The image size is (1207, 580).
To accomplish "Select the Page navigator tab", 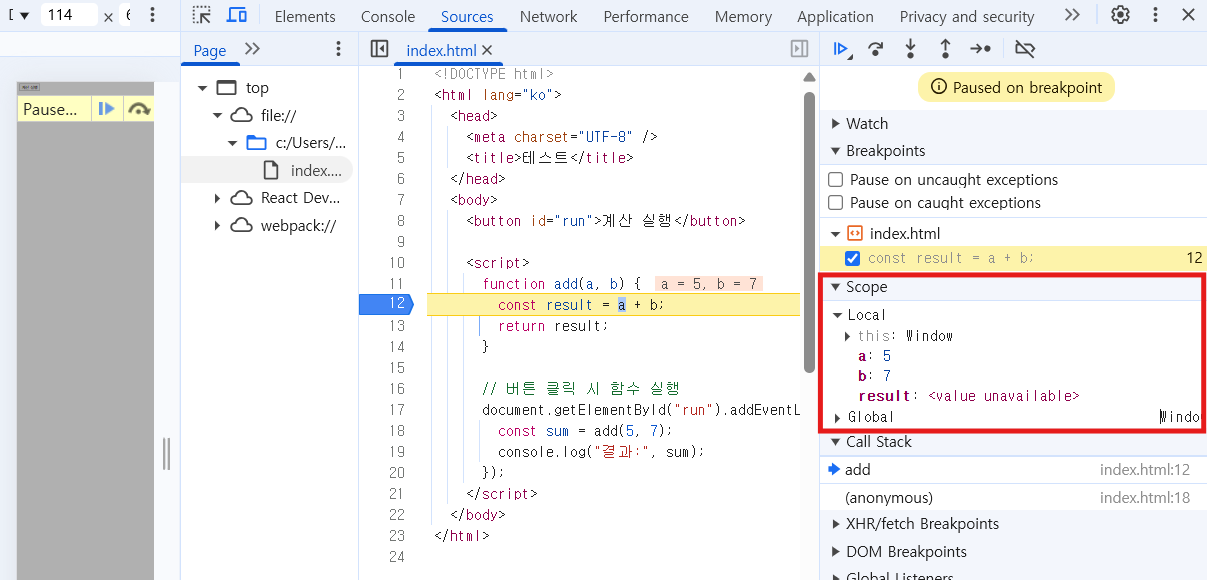I will click(210, 50).
